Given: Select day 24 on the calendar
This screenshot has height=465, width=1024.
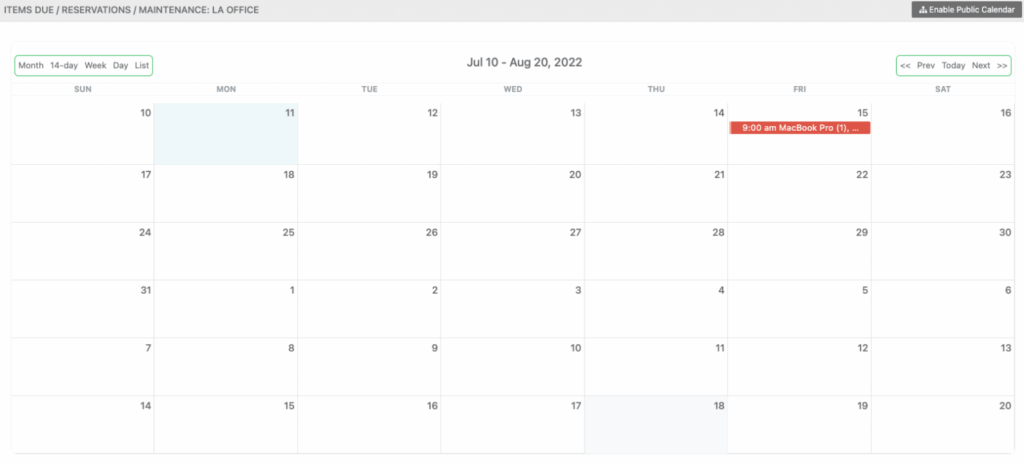Looking at the screenshot, I should point(83,251).
